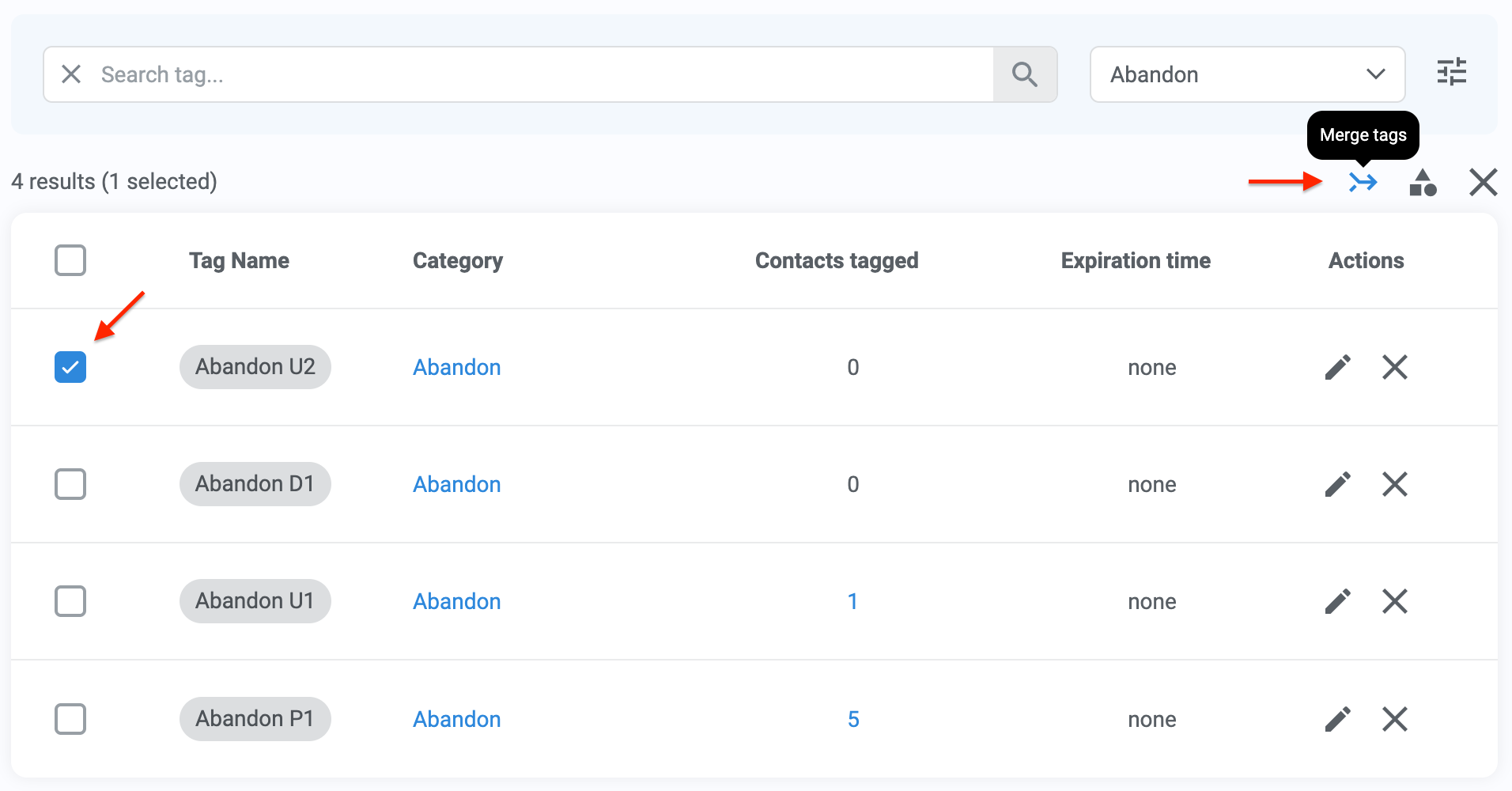Open Abandon category link for Abandon U1
Screen dimensions: 1512x791
(456, 601)
